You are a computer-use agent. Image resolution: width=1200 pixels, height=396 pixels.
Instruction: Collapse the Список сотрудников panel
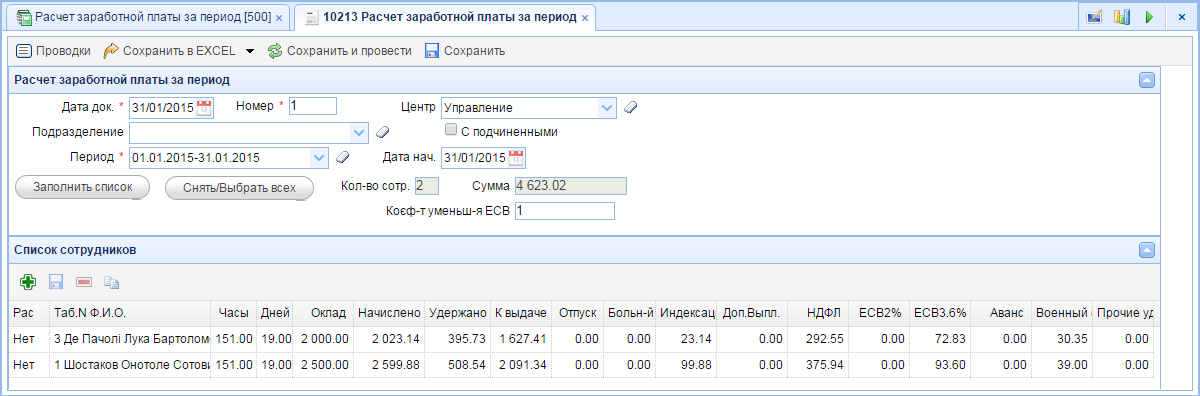[x=1147, y=250]
